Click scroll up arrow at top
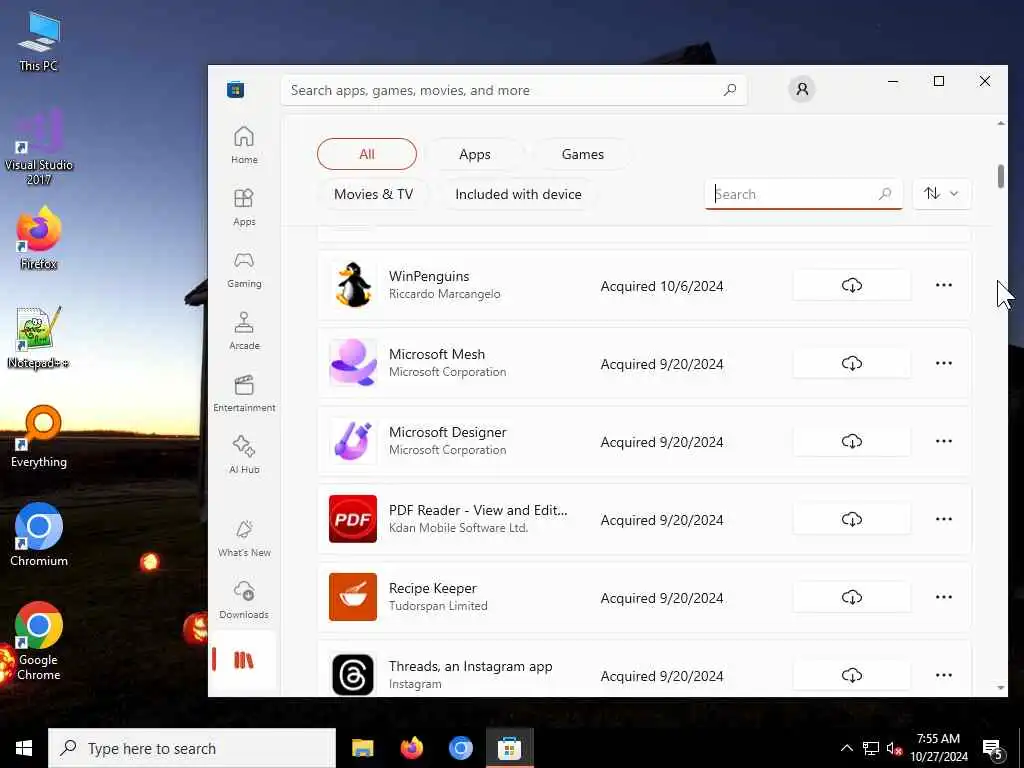 [1001, 123]
